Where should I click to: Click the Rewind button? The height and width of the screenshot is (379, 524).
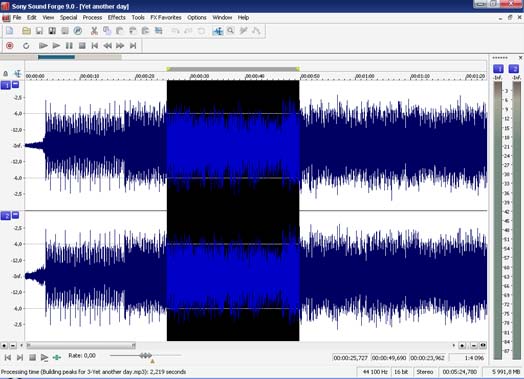107,46
